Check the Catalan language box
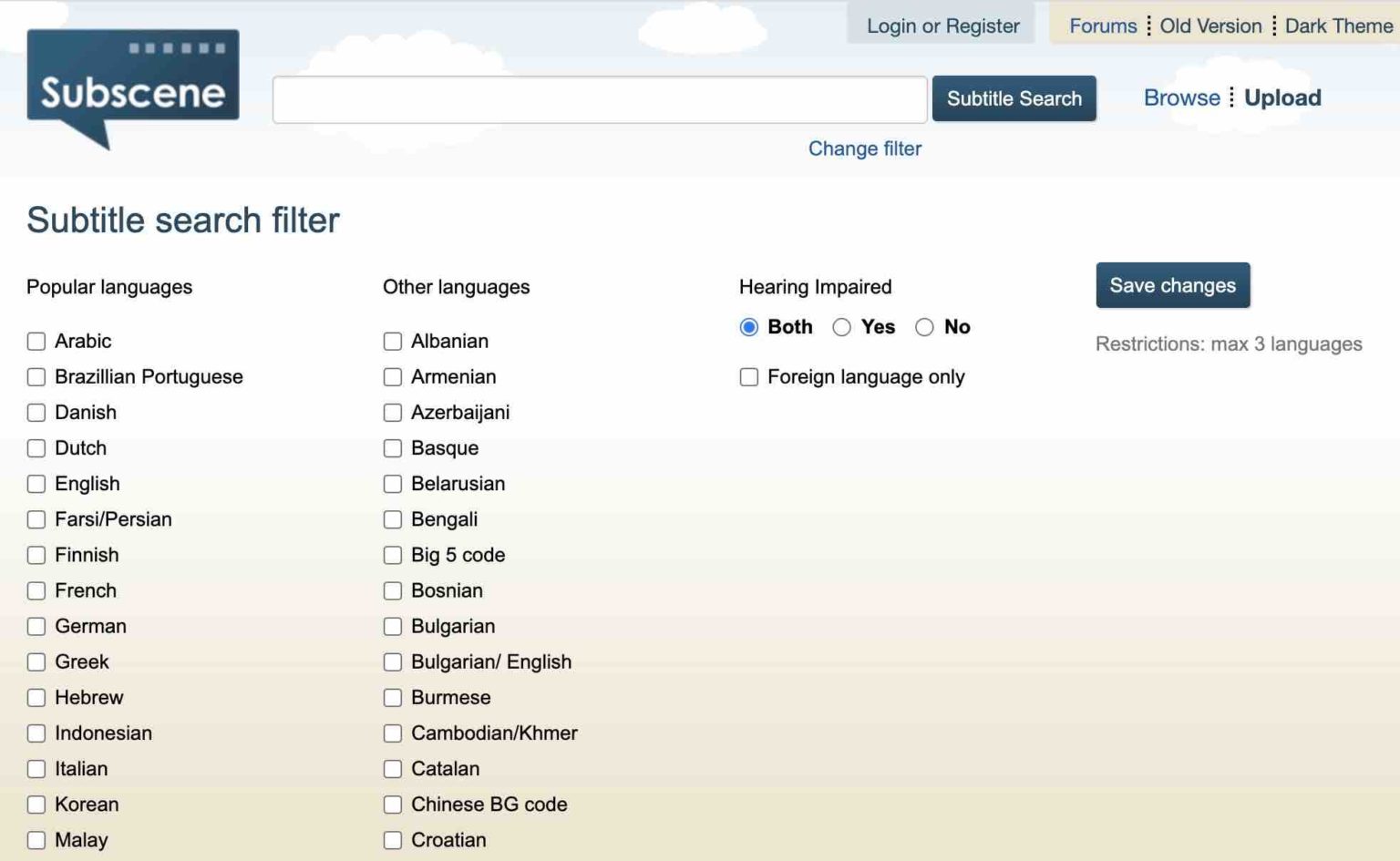The width and height of the screenshot is (1400, 861). (x=393, y=768)
